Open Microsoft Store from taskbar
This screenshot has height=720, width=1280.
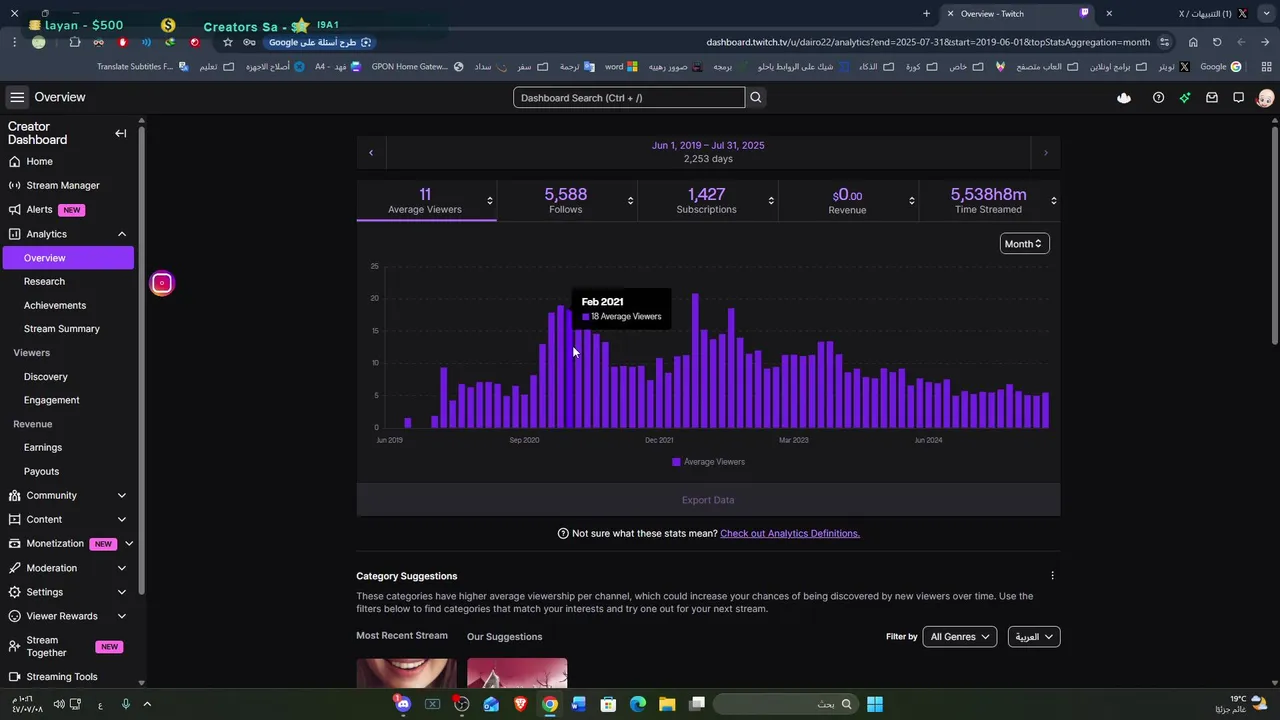coord(608,704)
